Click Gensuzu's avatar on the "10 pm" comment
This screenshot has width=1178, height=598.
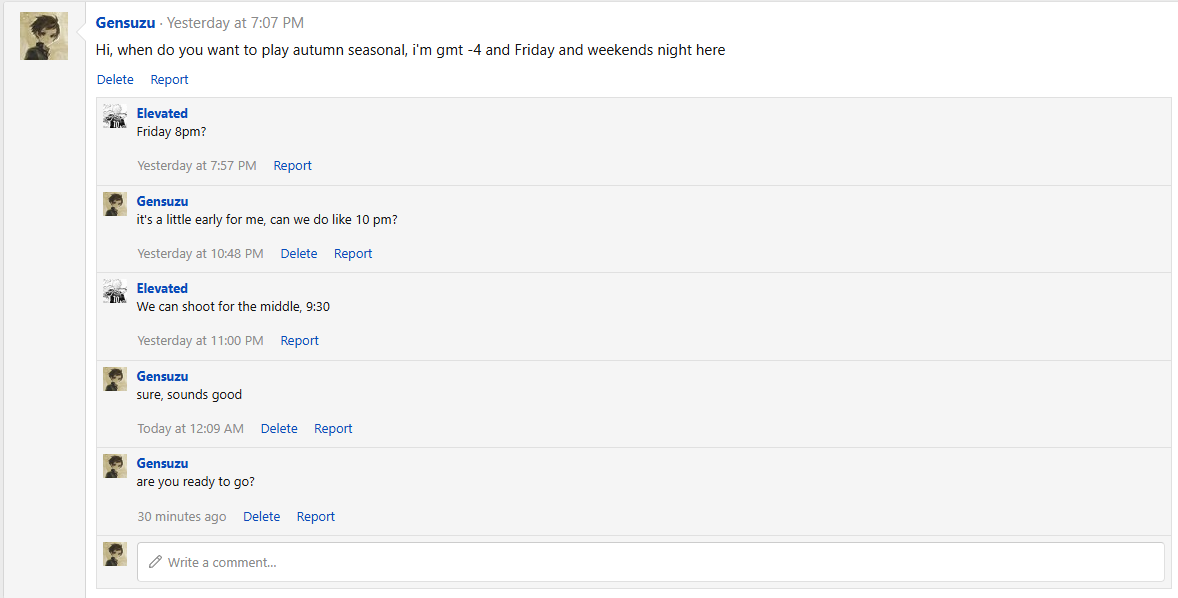tap(114, 204)
